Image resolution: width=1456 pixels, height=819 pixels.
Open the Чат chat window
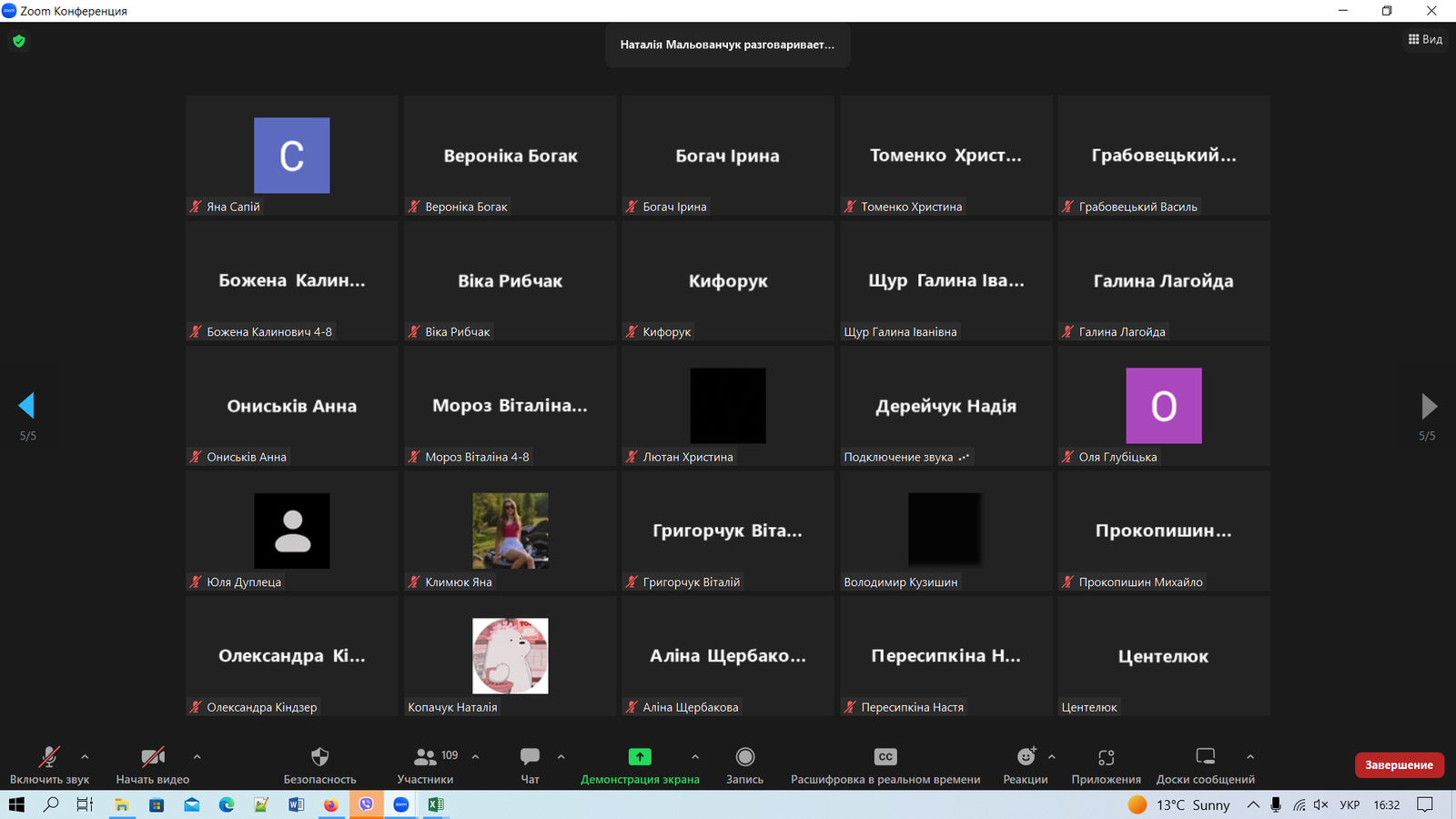[530, 757]
